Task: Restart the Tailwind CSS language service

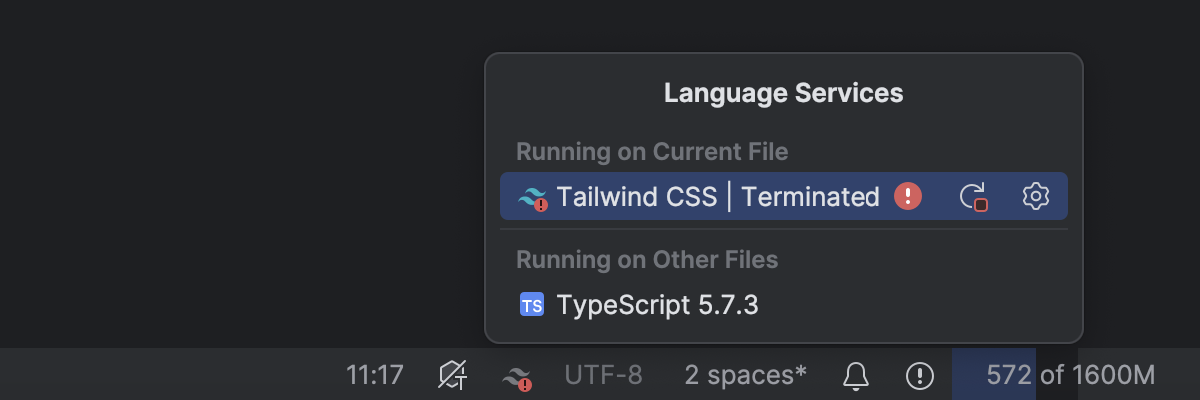Action: click(973, 197)
